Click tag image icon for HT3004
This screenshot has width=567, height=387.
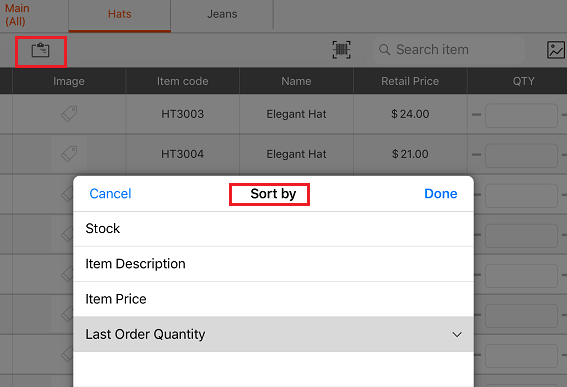(x=69, y=154)
